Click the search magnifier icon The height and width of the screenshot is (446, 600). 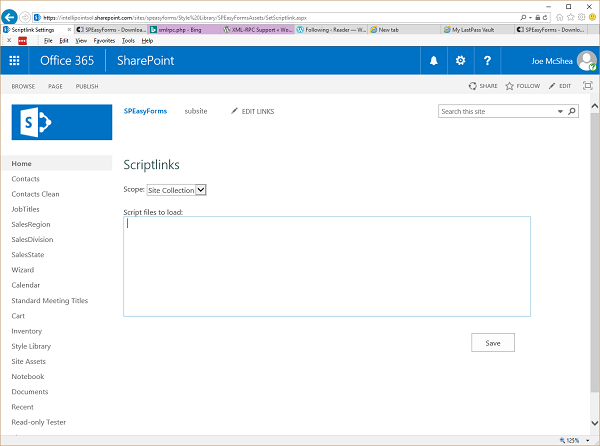coord(572,111)
